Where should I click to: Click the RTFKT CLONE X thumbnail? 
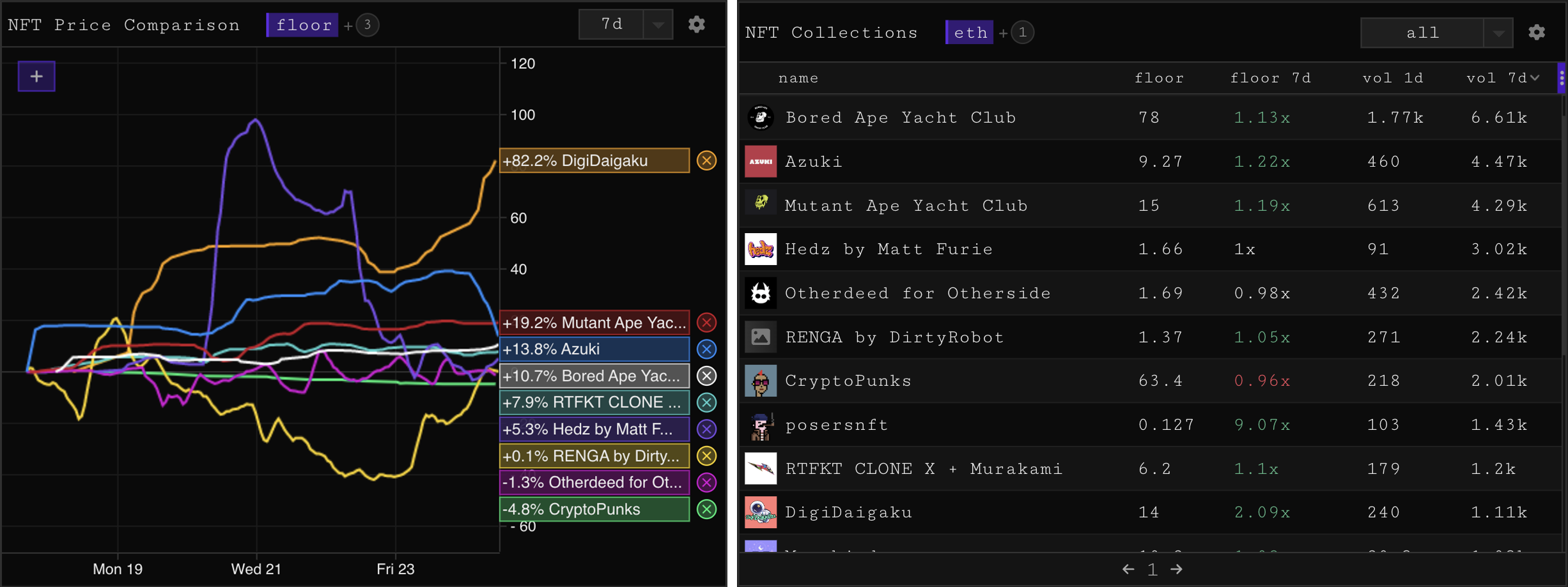pos(761,468)
